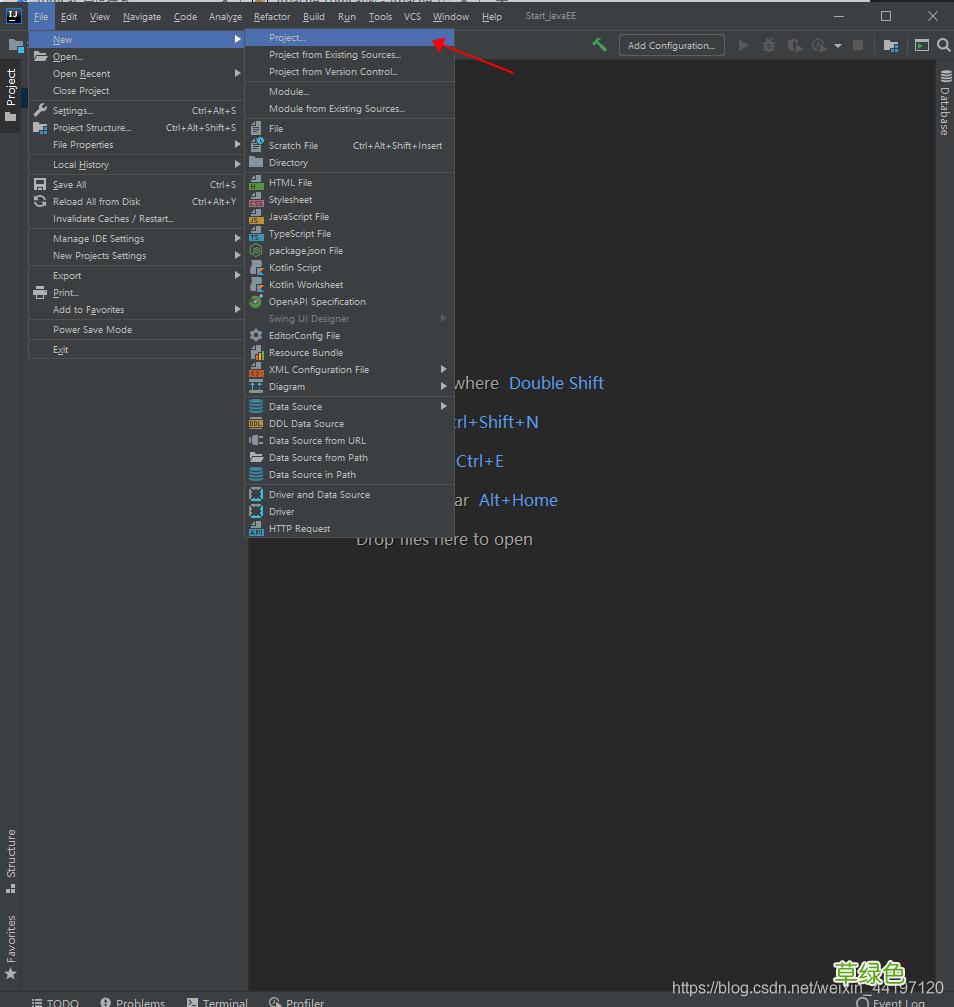Click Project... in the New submenu

pos(287,38)
